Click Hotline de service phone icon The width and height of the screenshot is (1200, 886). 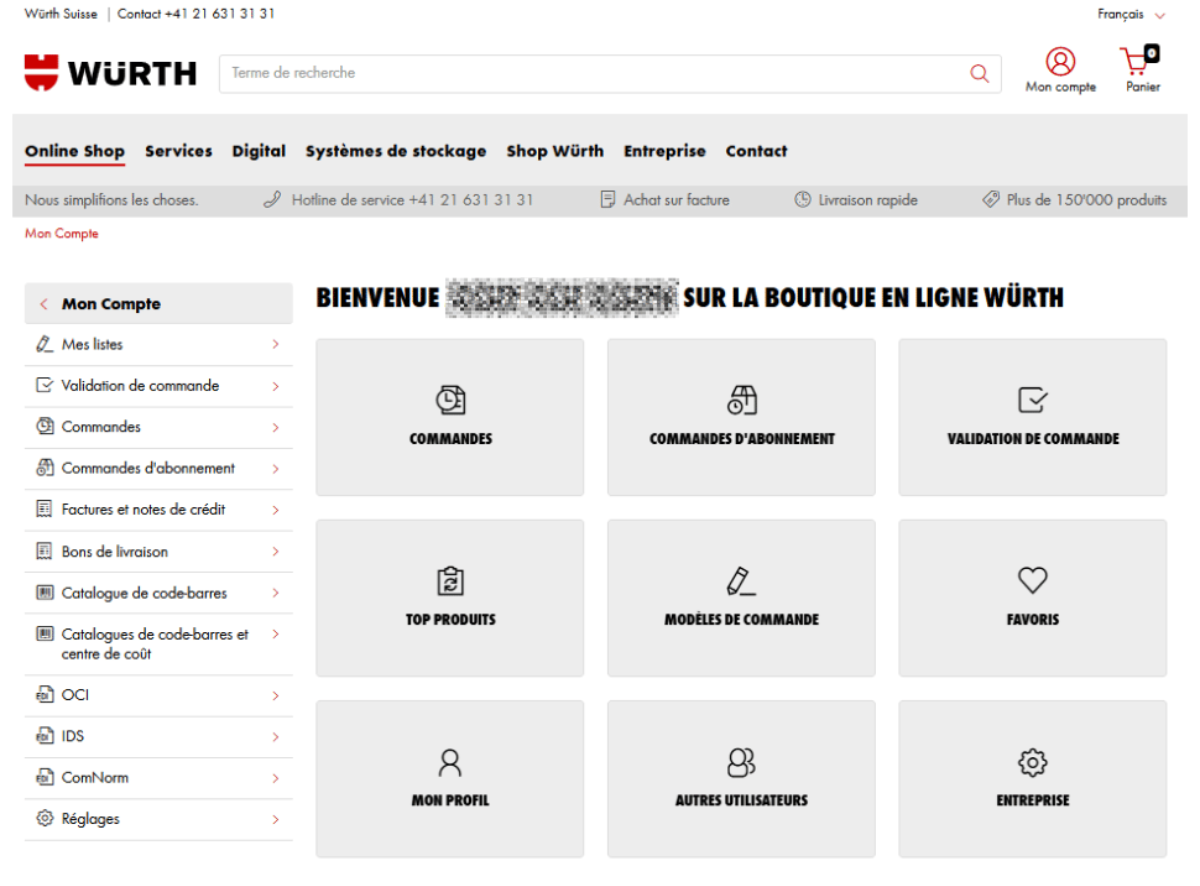272,200
